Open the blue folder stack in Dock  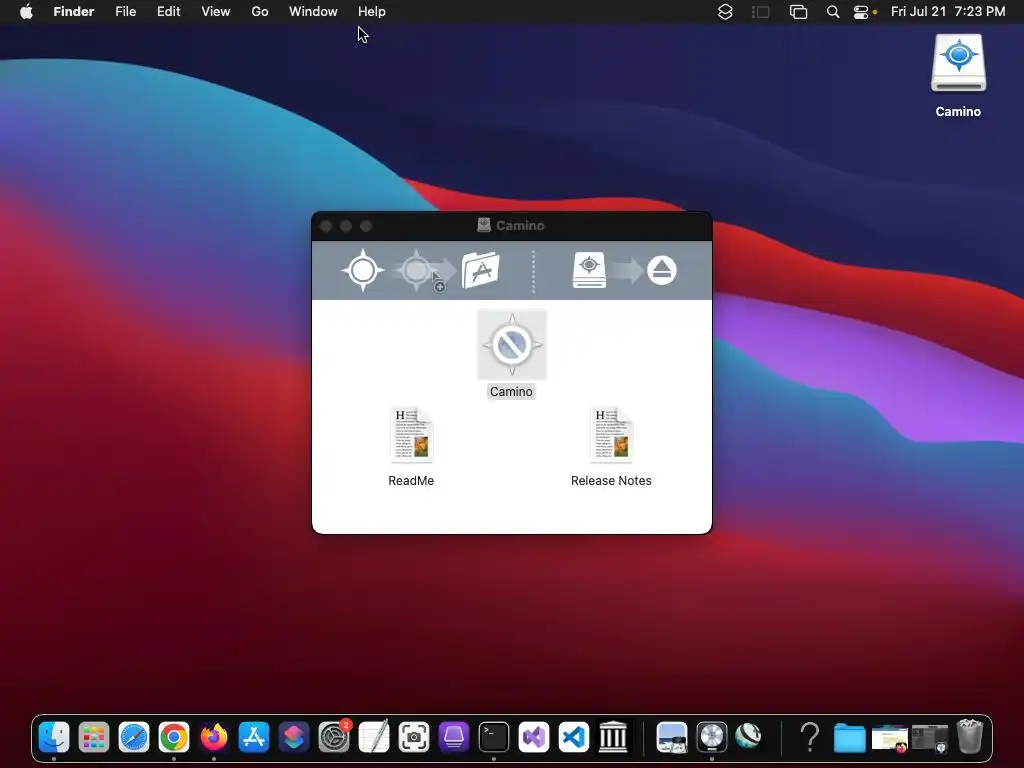pyautogui.click(x=850, y=737)
